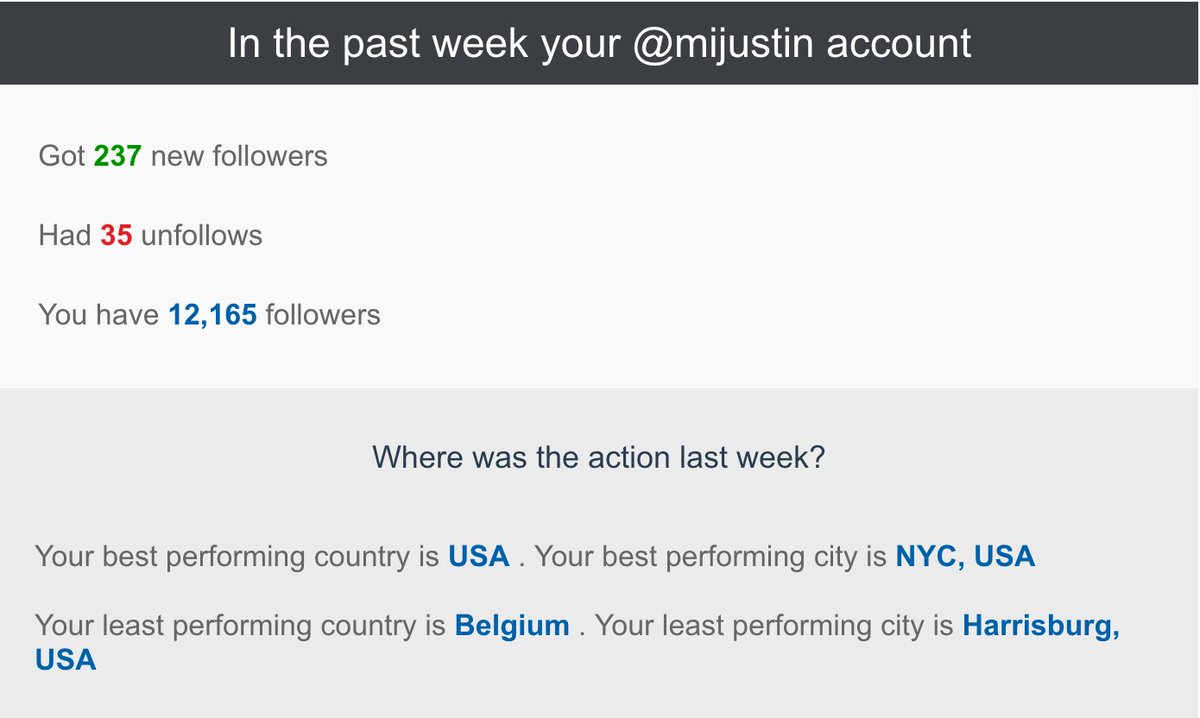Click the word 'unfollows' after 35

click(x=201, y=236)
